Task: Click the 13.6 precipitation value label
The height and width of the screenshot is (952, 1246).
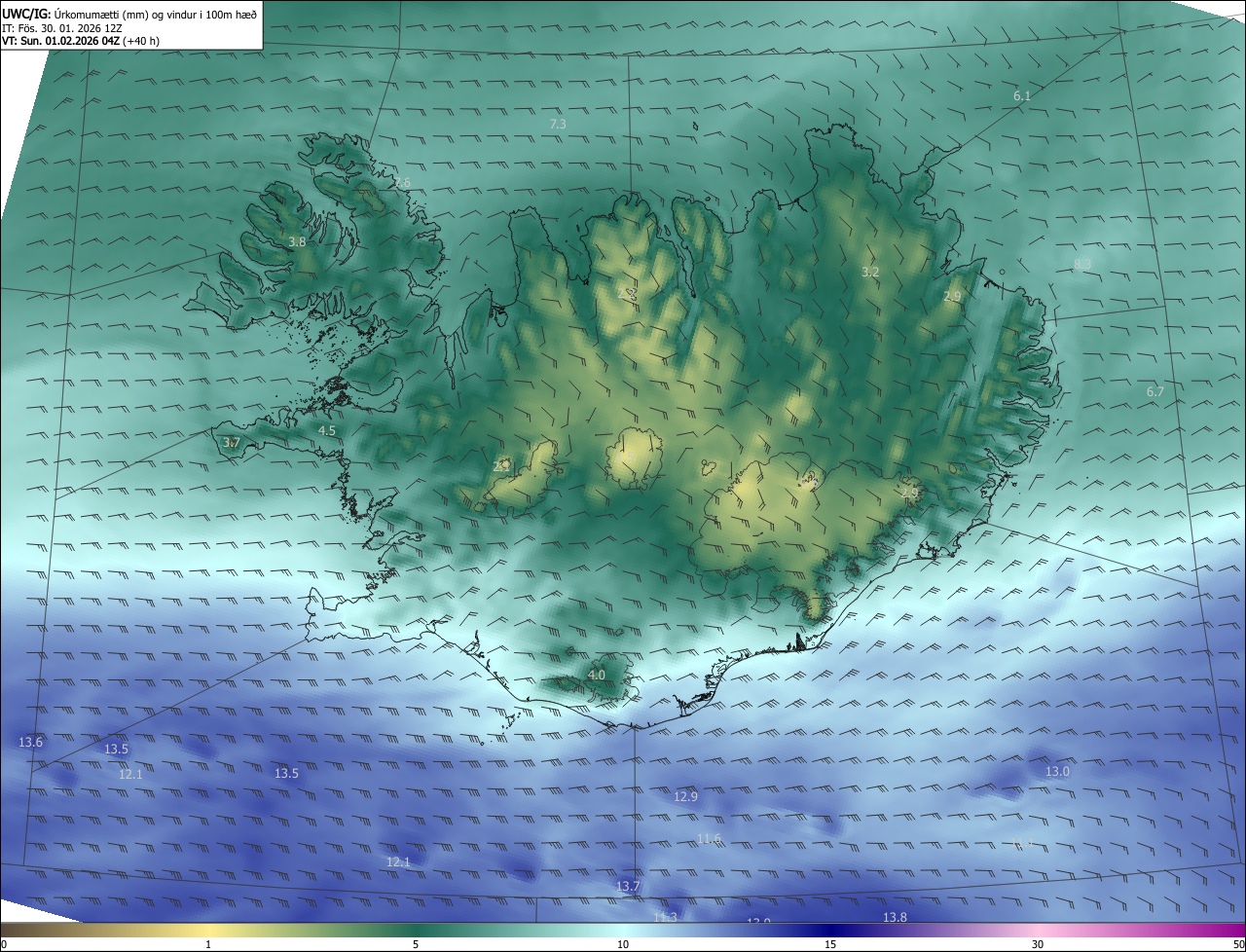Action: (31, 743)
